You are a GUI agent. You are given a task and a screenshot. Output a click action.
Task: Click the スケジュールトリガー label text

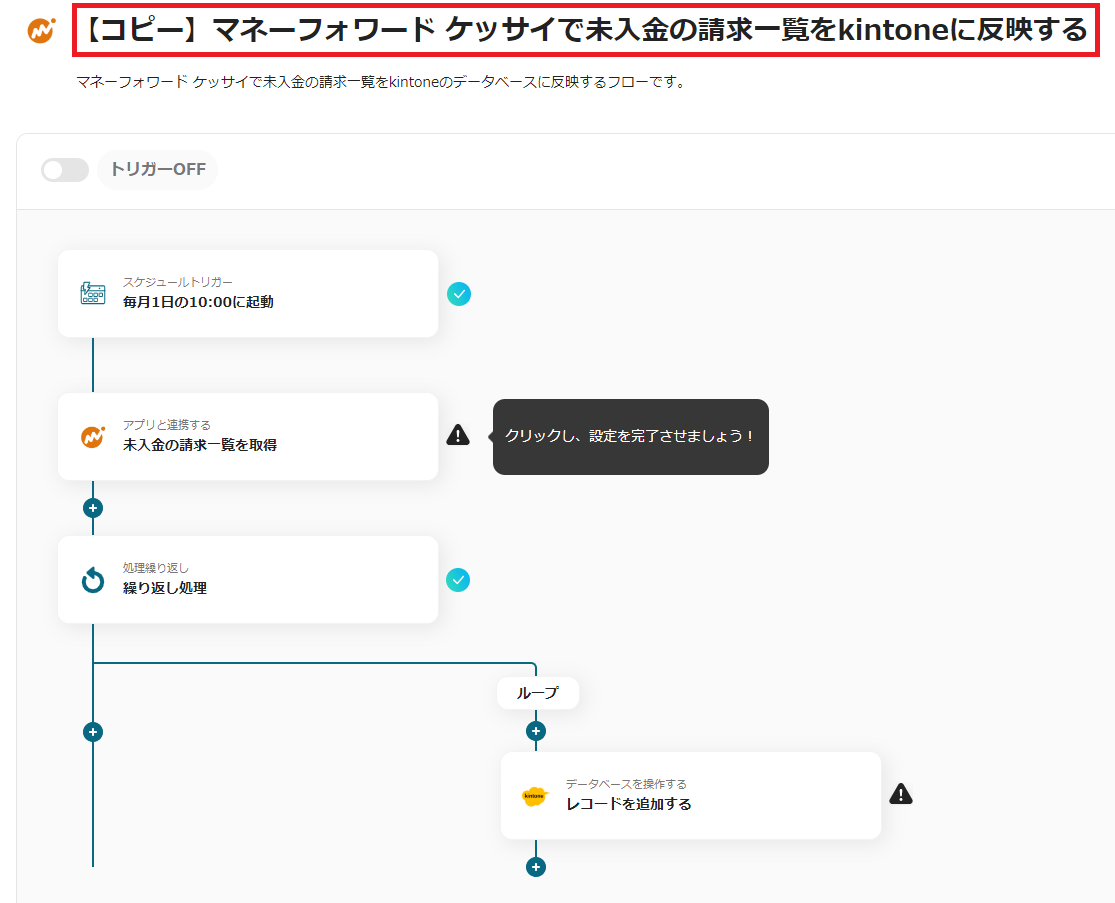pyautogui.click(x=178, y=282)
